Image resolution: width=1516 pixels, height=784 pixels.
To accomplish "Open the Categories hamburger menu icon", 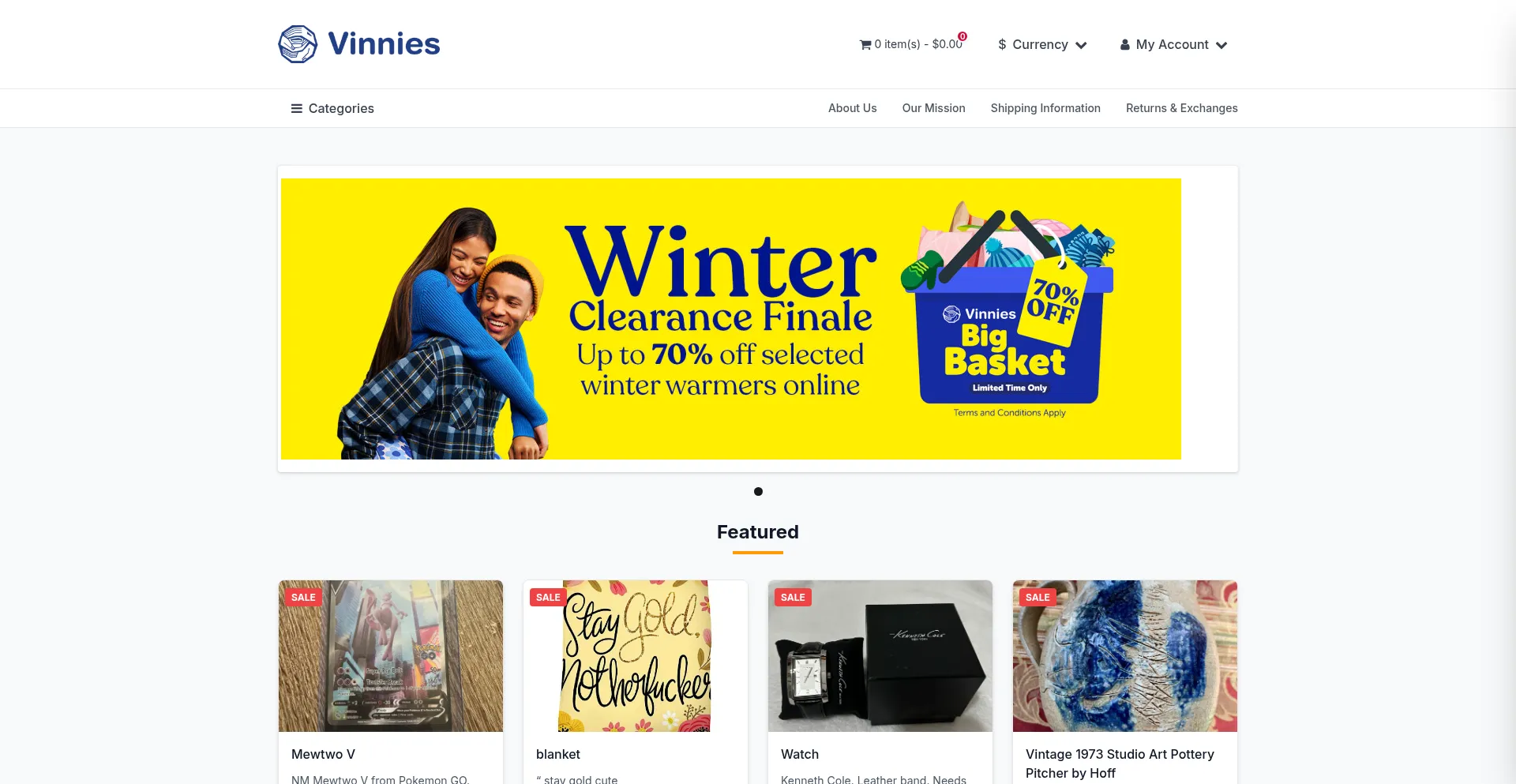I will click(297, 109).
